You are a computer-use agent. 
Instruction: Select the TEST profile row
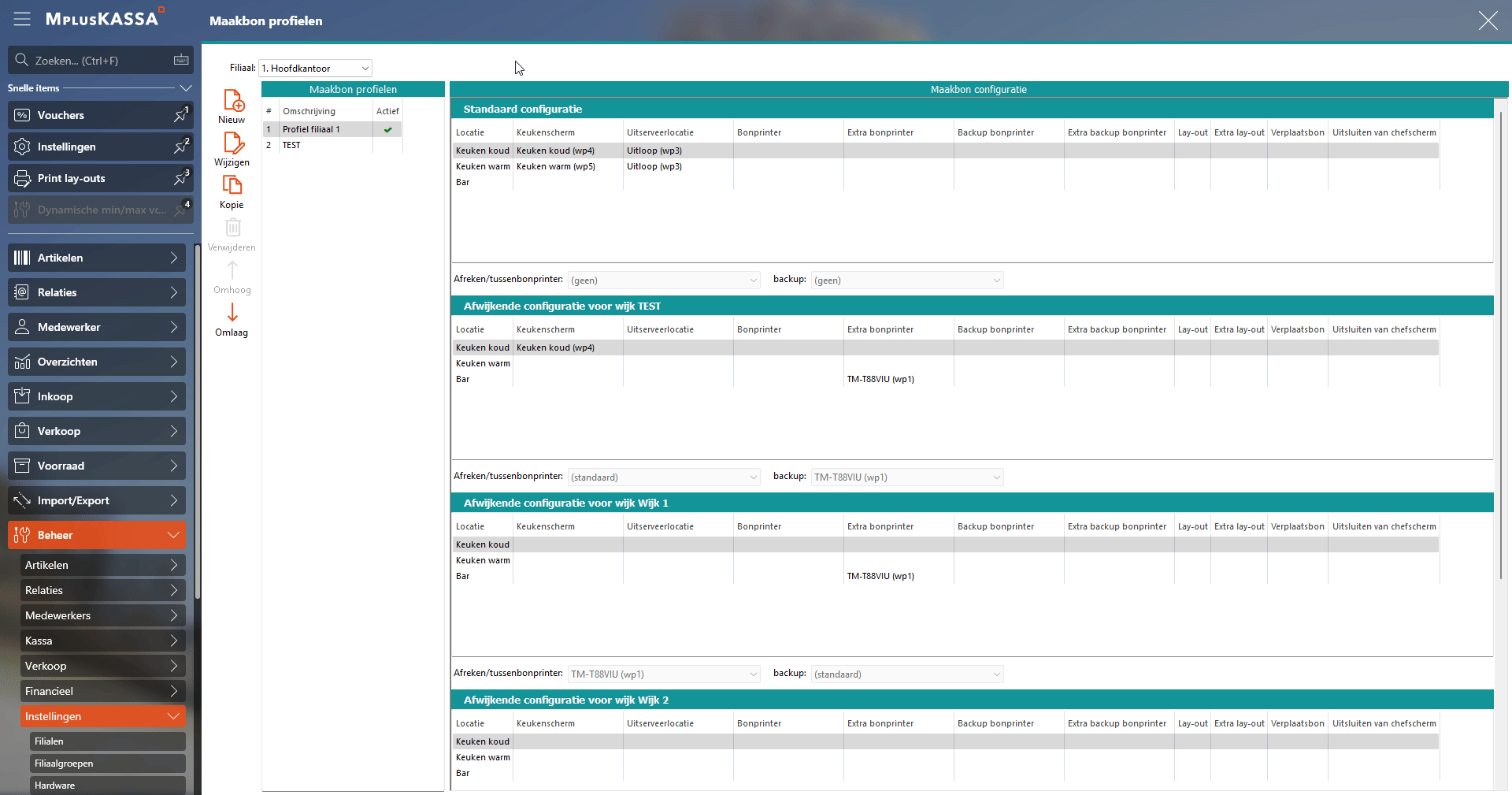coord(332,145)
